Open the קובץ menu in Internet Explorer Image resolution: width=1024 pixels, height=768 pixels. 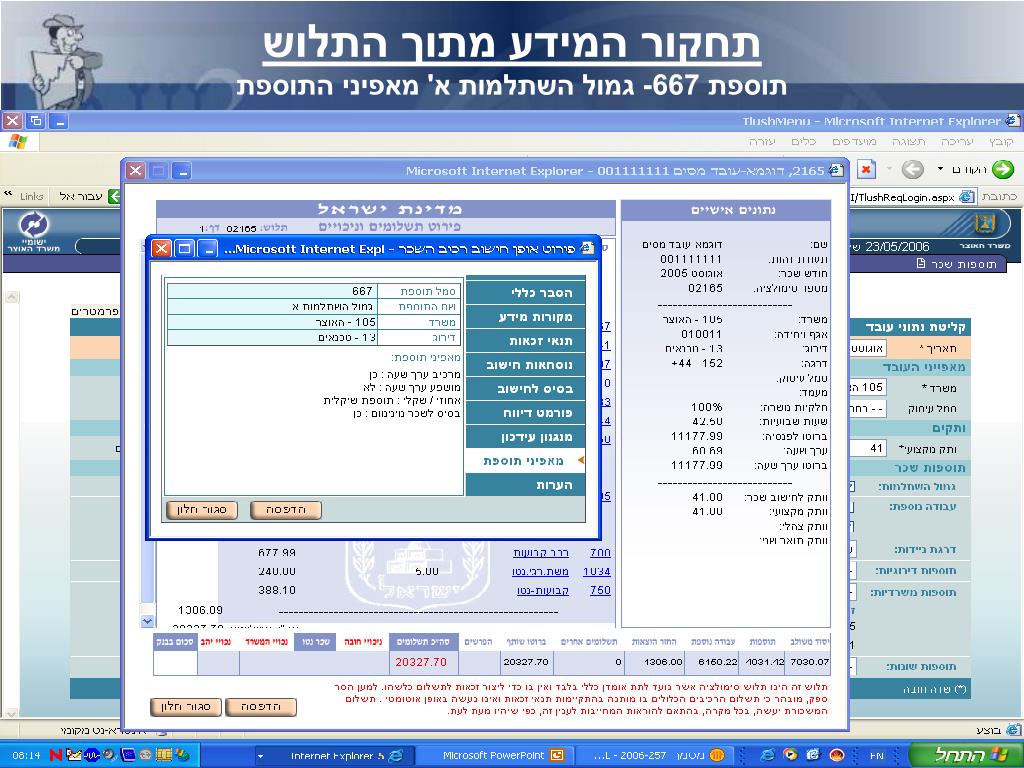(1000, 142)
